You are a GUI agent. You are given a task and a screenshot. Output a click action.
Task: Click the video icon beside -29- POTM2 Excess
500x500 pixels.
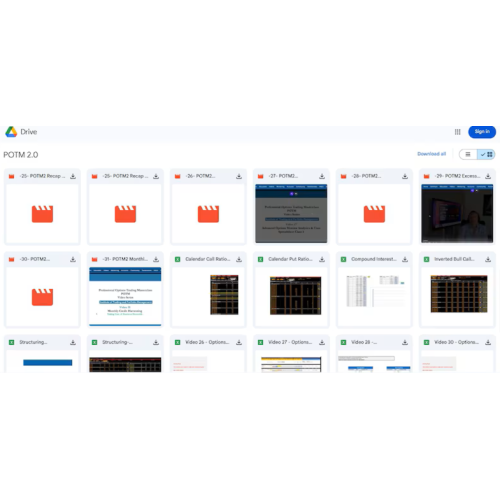(427, 176)
